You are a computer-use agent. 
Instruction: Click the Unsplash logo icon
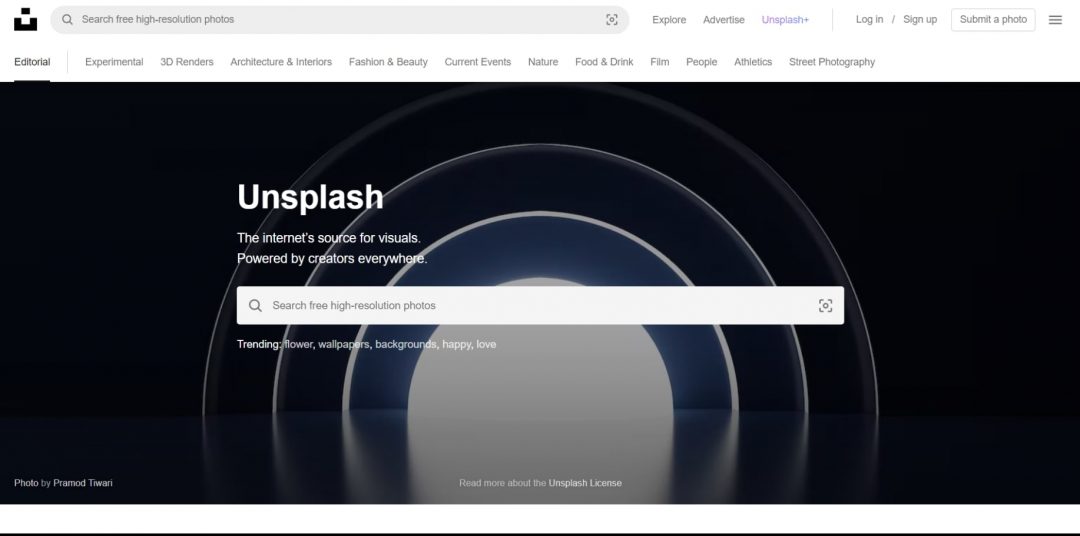pyautogui.click(x=25, y=19)
